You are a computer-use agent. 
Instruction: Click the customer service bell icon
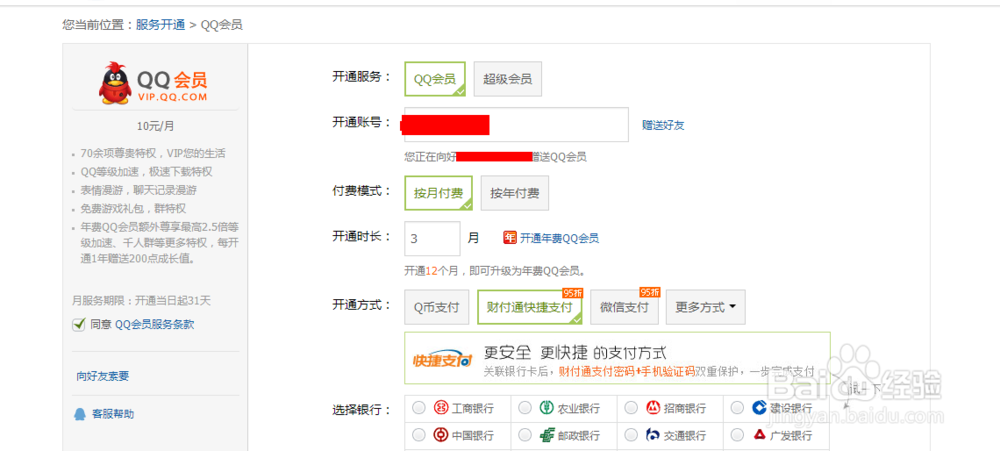click(x=80, y=414)
